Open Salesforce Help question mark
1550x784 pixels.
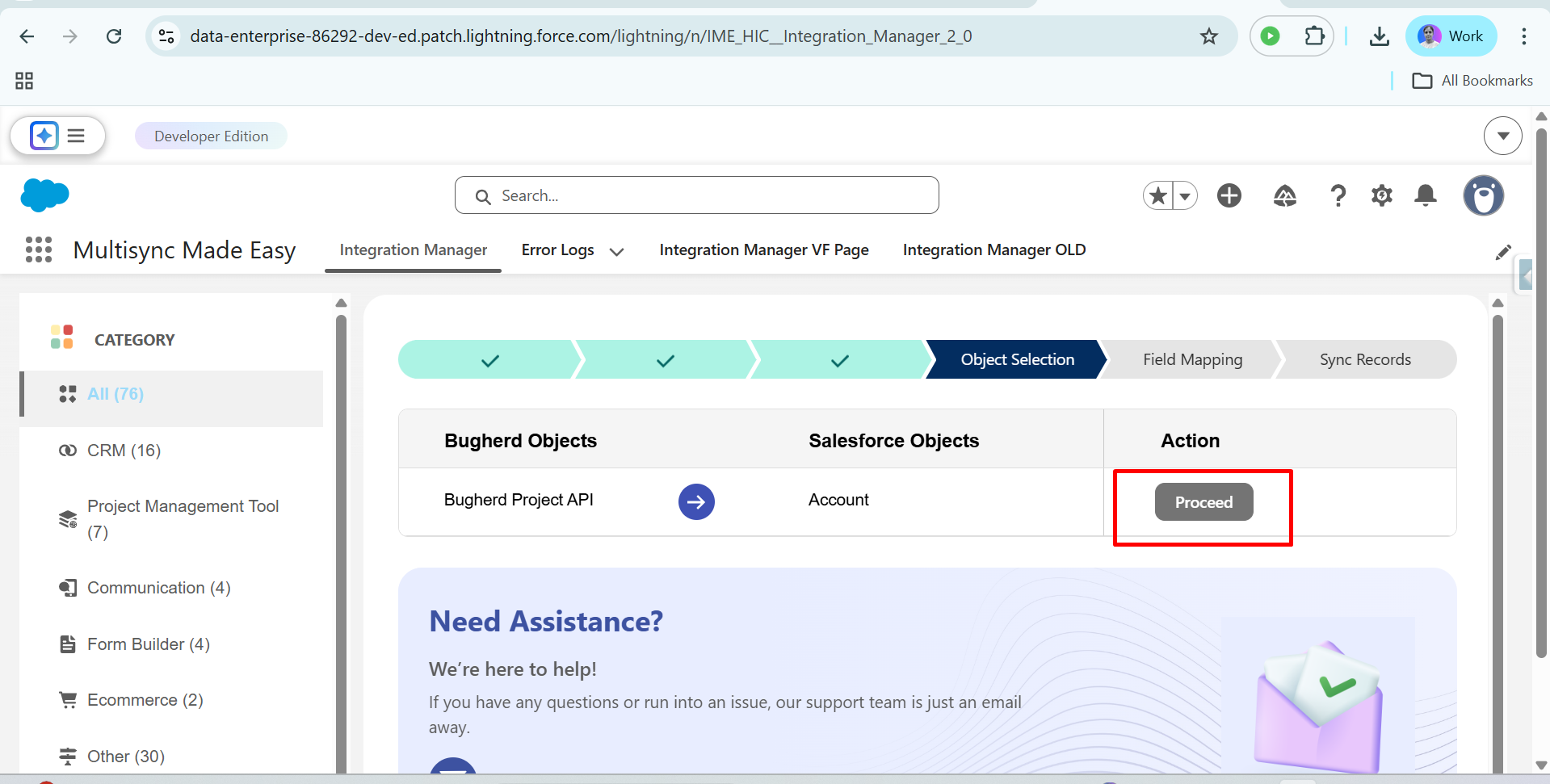click(x=1338, y=195)
